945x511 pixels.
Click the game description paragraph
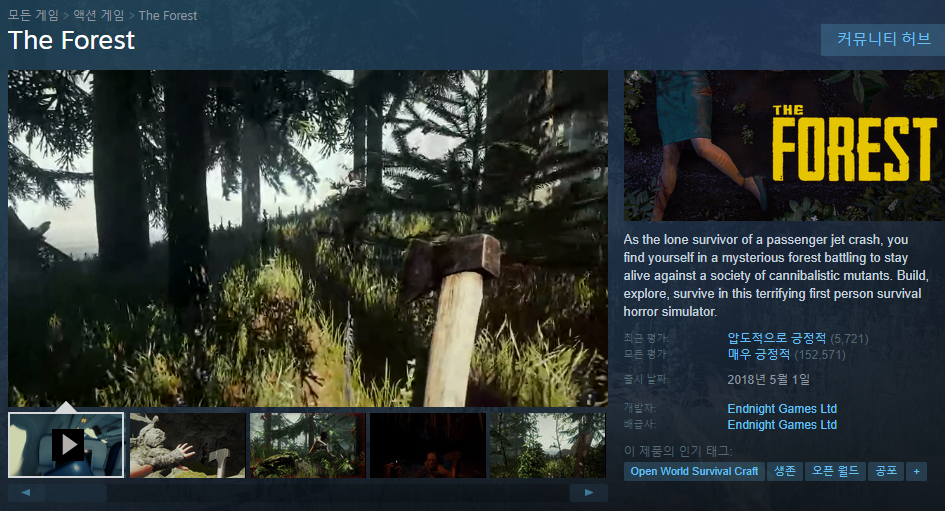point(776,275)
